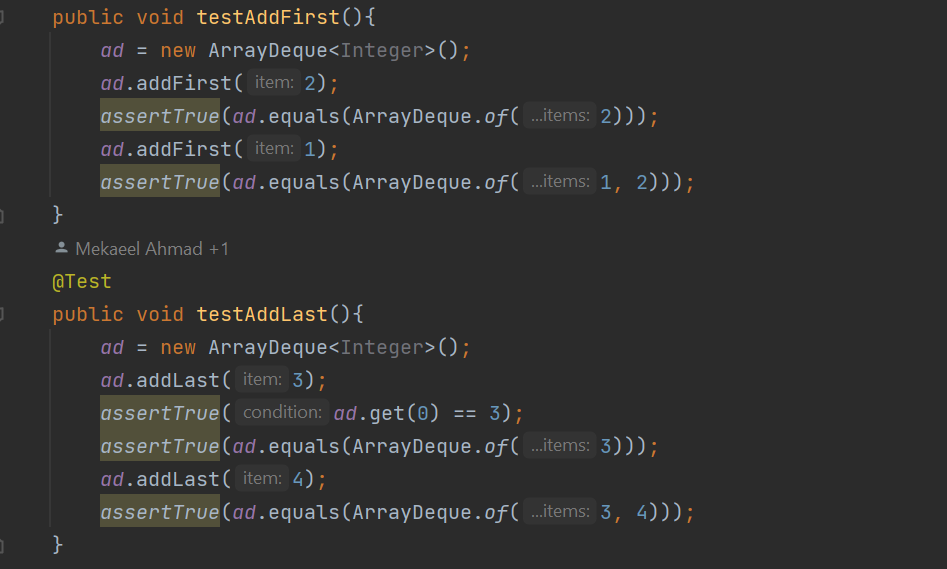Place cursor on the testAddLast method name
The height and width of the screenshot is (569, 947).
click(x=262, y=314)
